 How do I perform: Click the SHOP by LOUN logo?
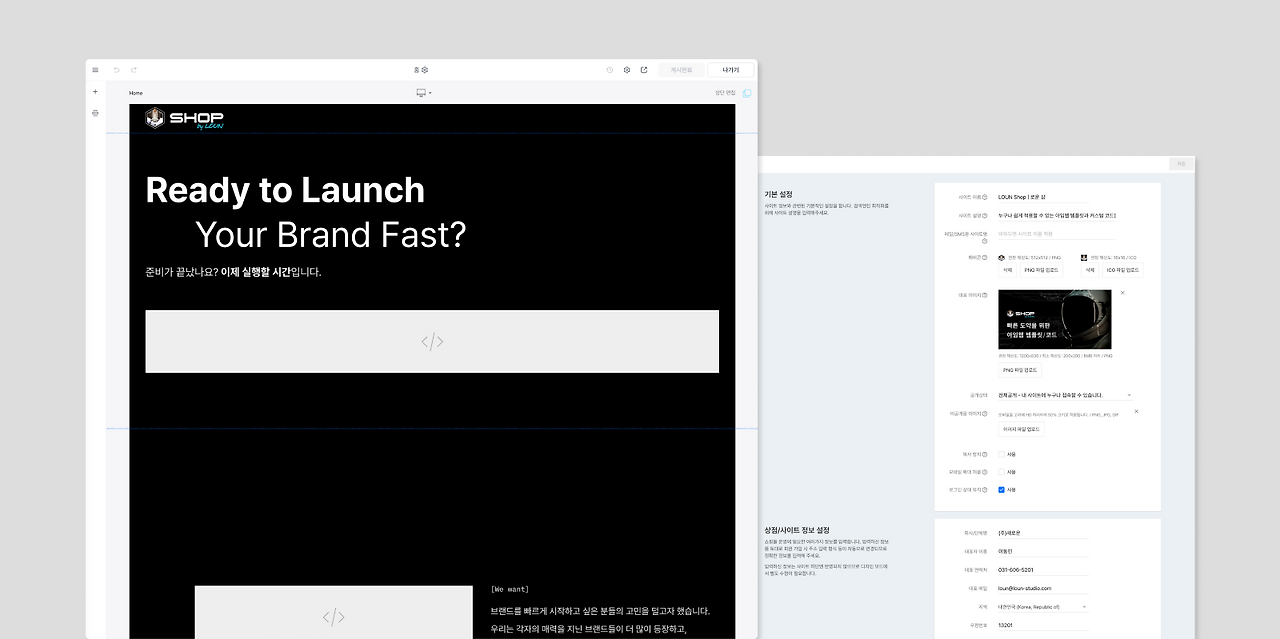(x=184, y=118)
